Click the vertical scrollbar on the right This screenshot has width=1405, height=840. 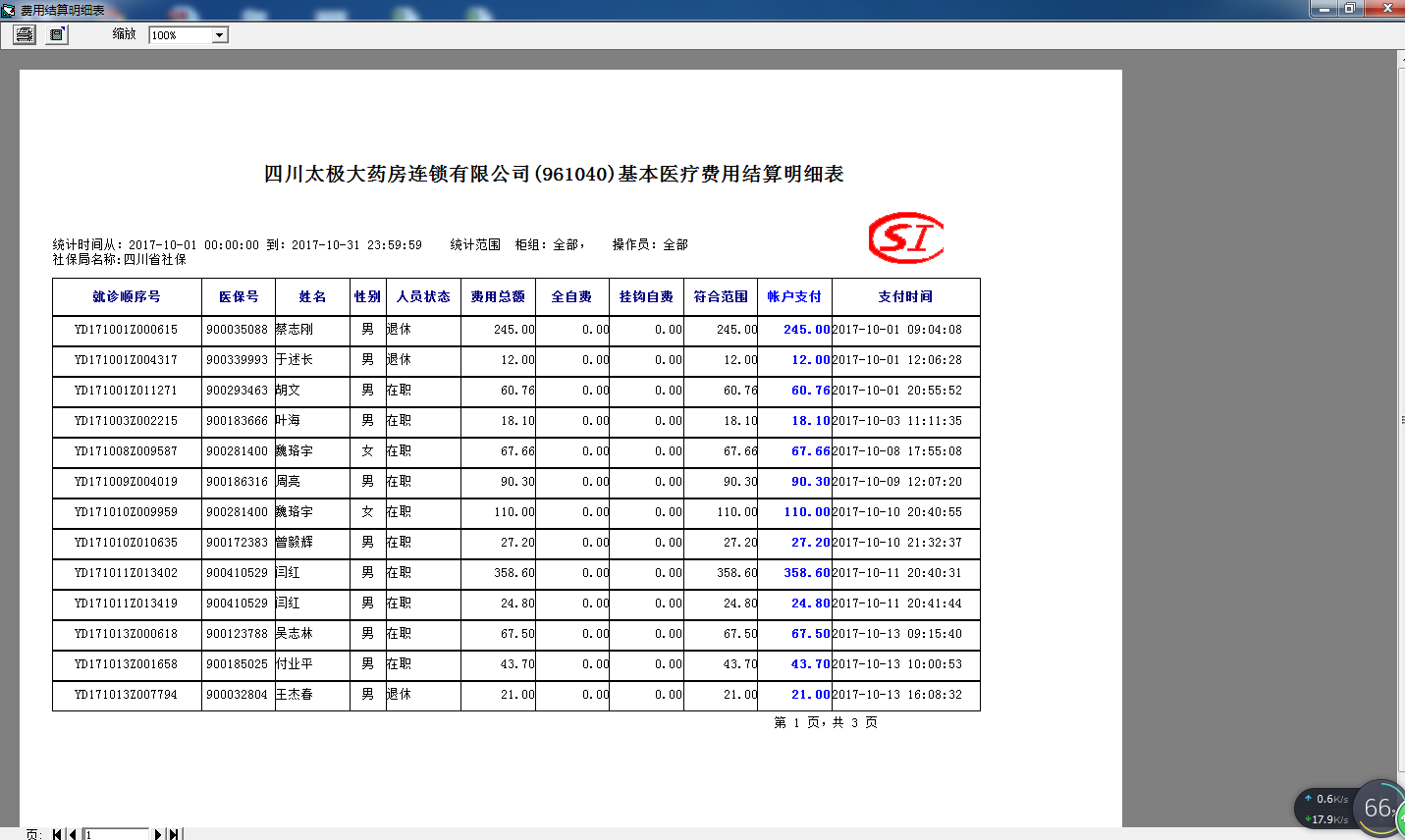pos(1401,420)
